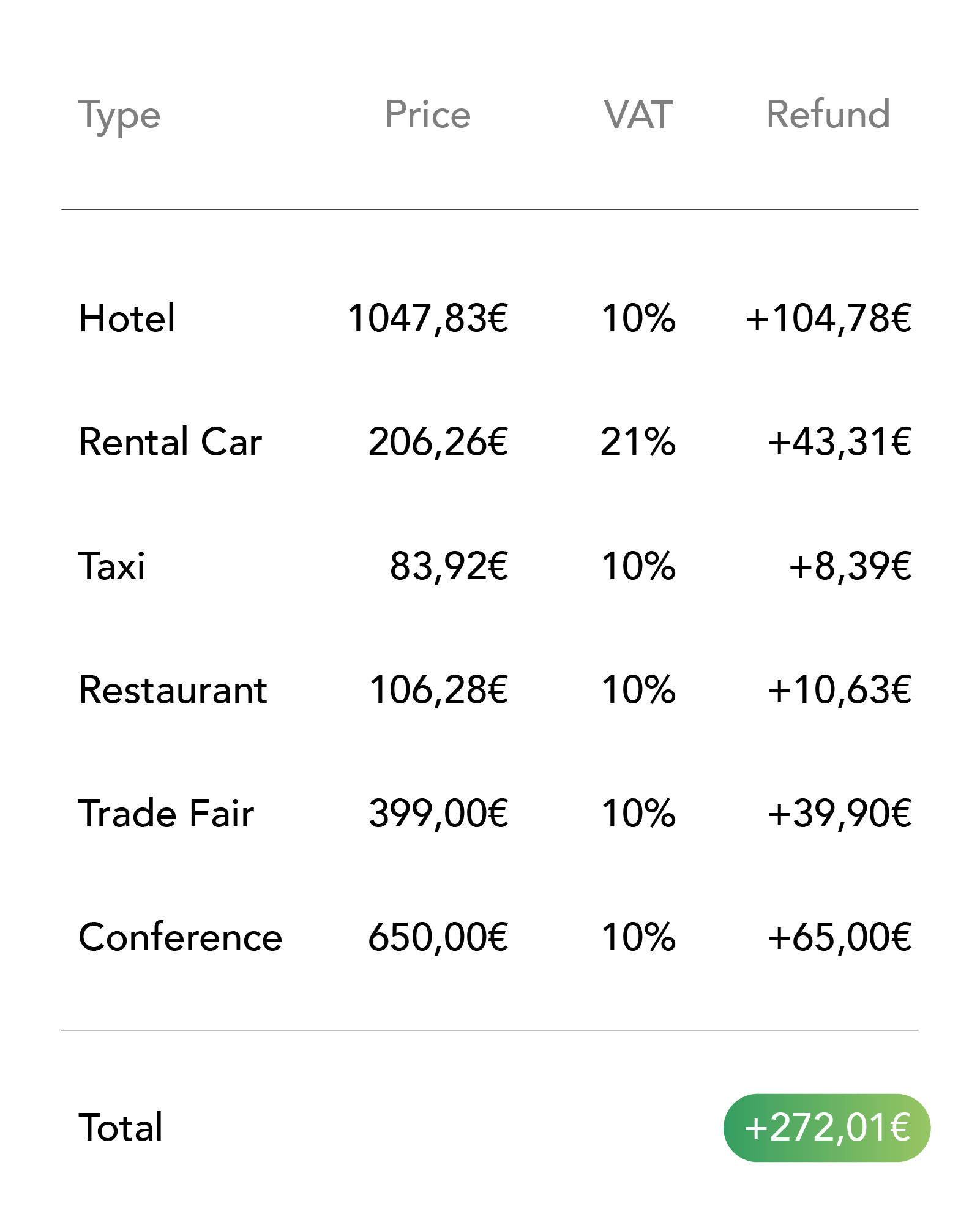
Task: Click the Hotel price 1047,83€
Action: pyautogui.click(x=428, y=318)
